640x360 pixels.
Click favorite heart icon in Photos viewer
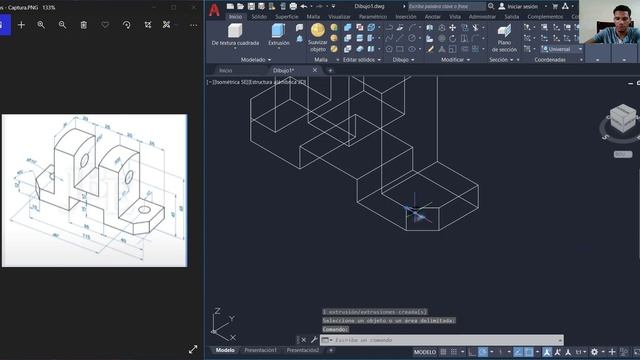[x=105, y=25]
